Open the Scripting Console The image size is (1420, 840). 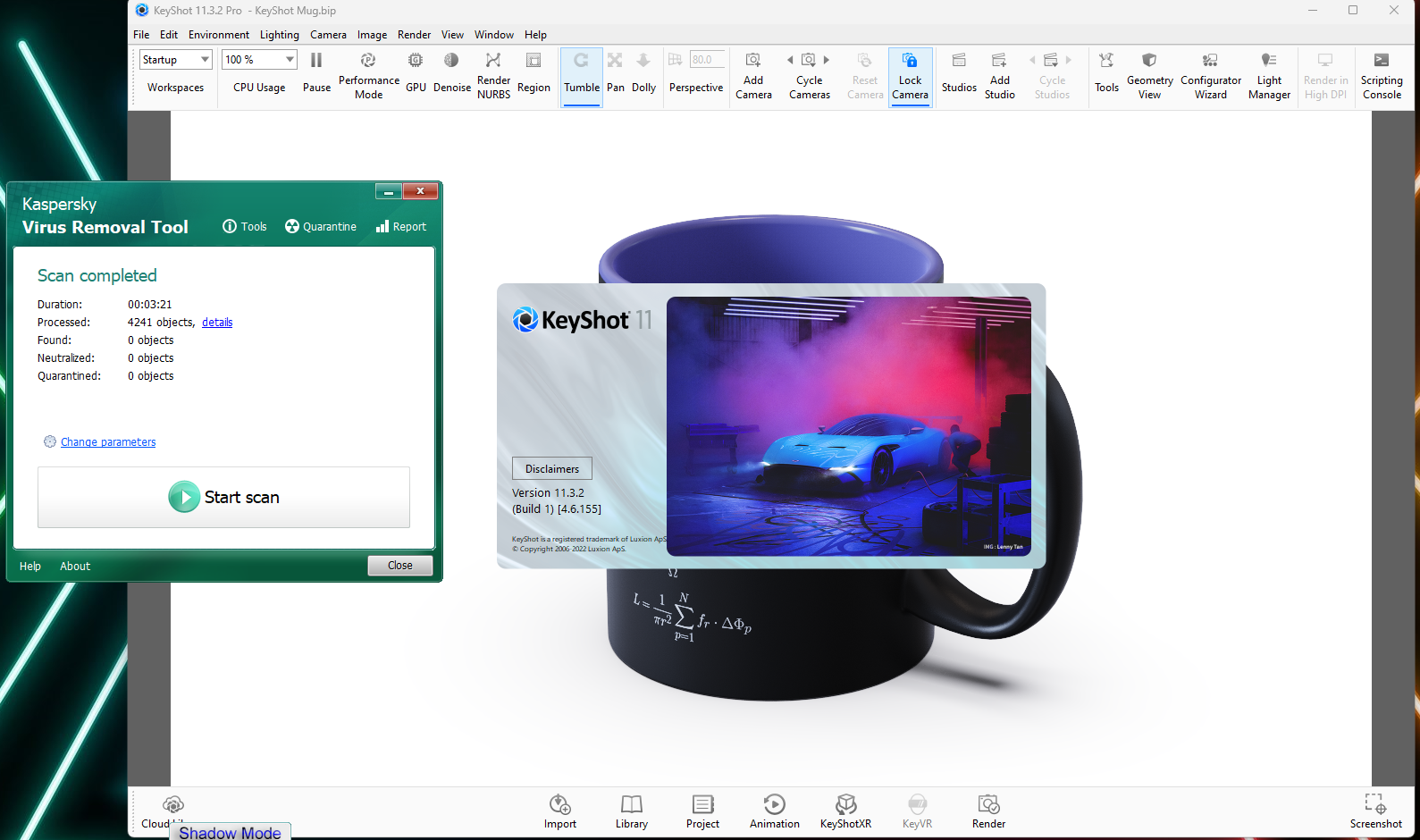click(1382, 75)
